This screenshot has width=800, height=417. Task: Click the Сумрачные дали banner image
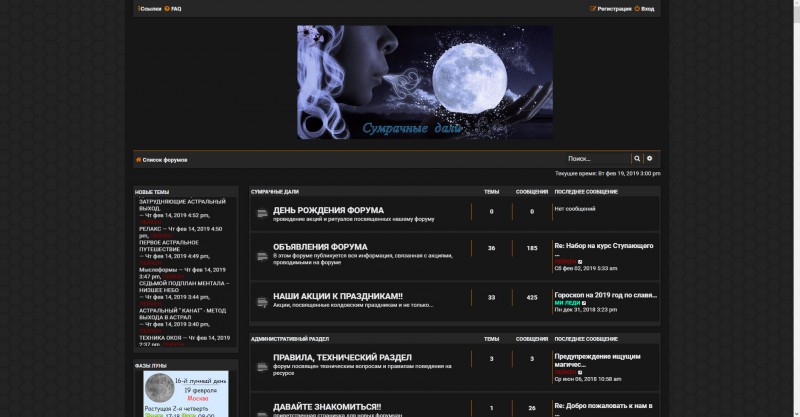point(424,82)
